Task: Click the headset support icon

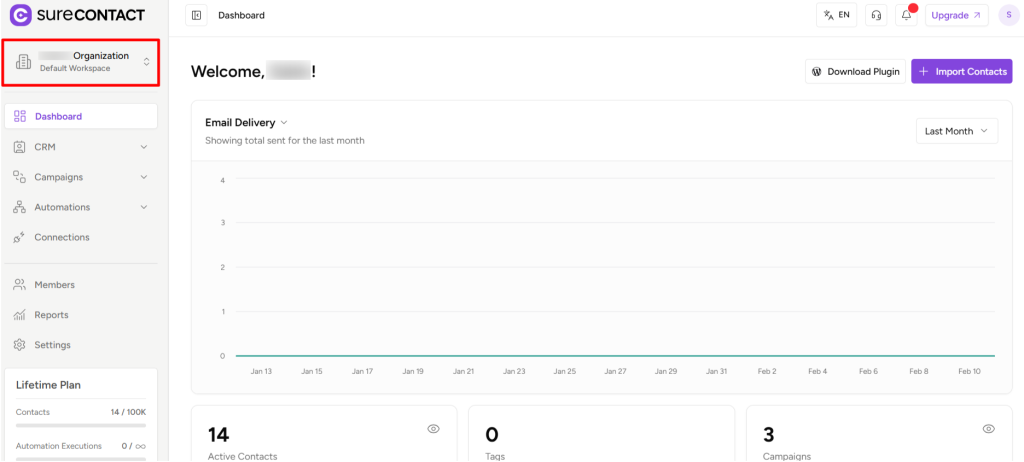Action: [876, 15]
